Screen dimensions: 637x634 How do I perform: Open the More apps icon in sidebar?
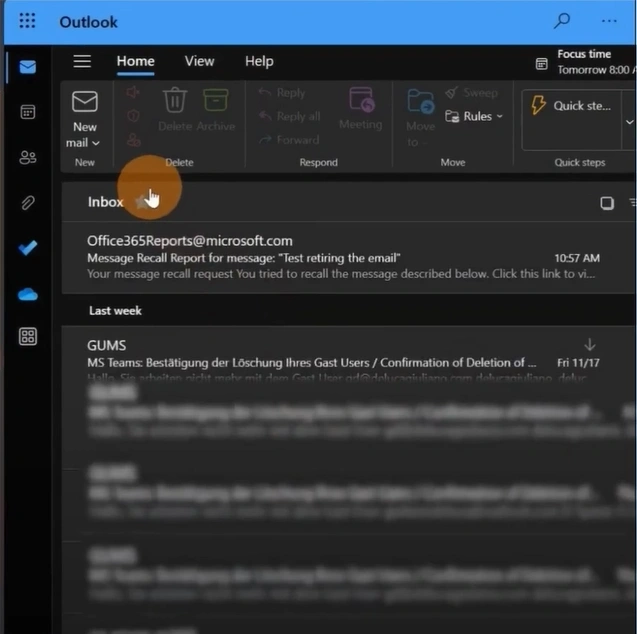[x=28, y=337]
